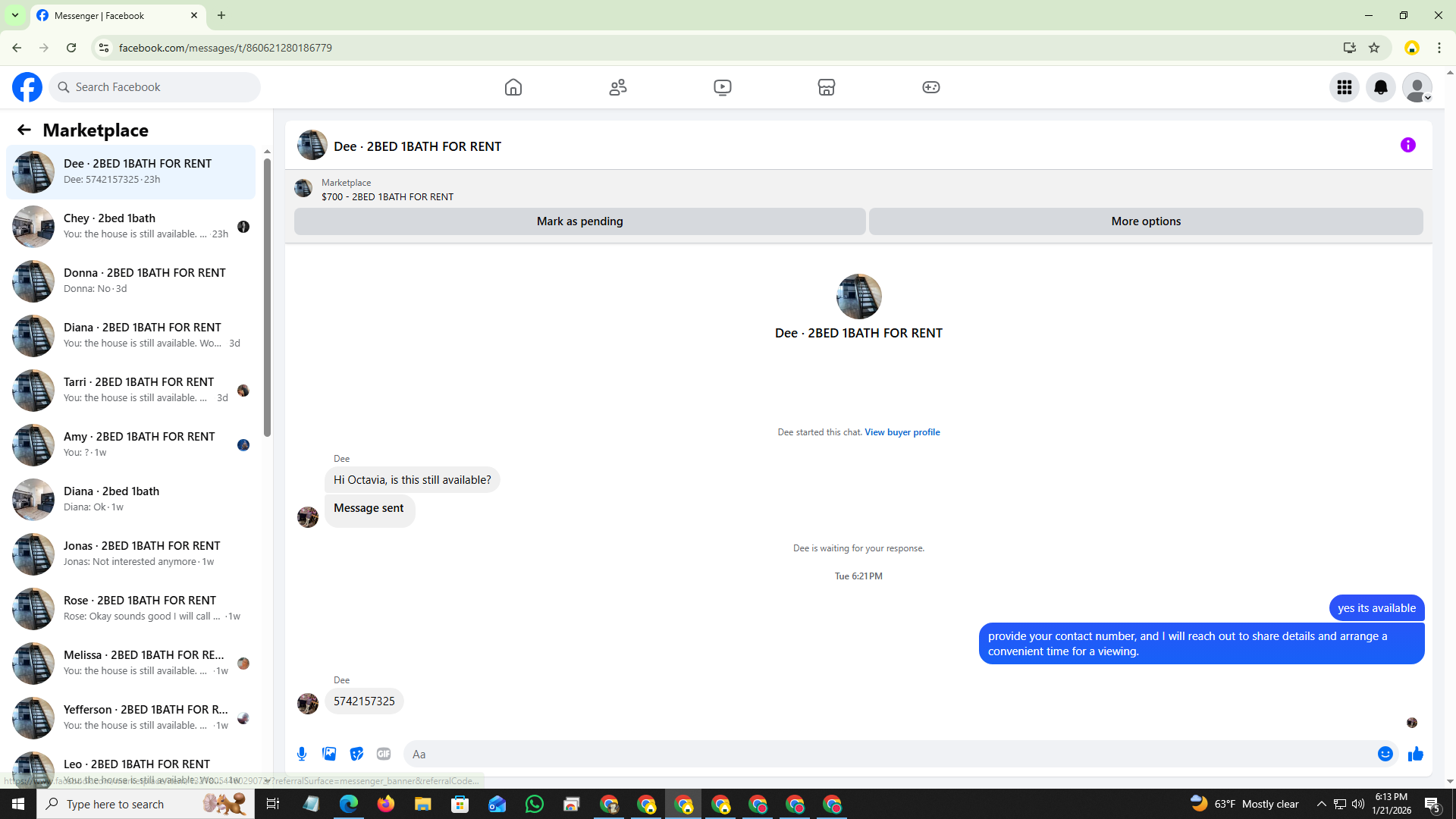Open conversation information purple icon
The image size is (1456, 819).
click(1407, 145)
